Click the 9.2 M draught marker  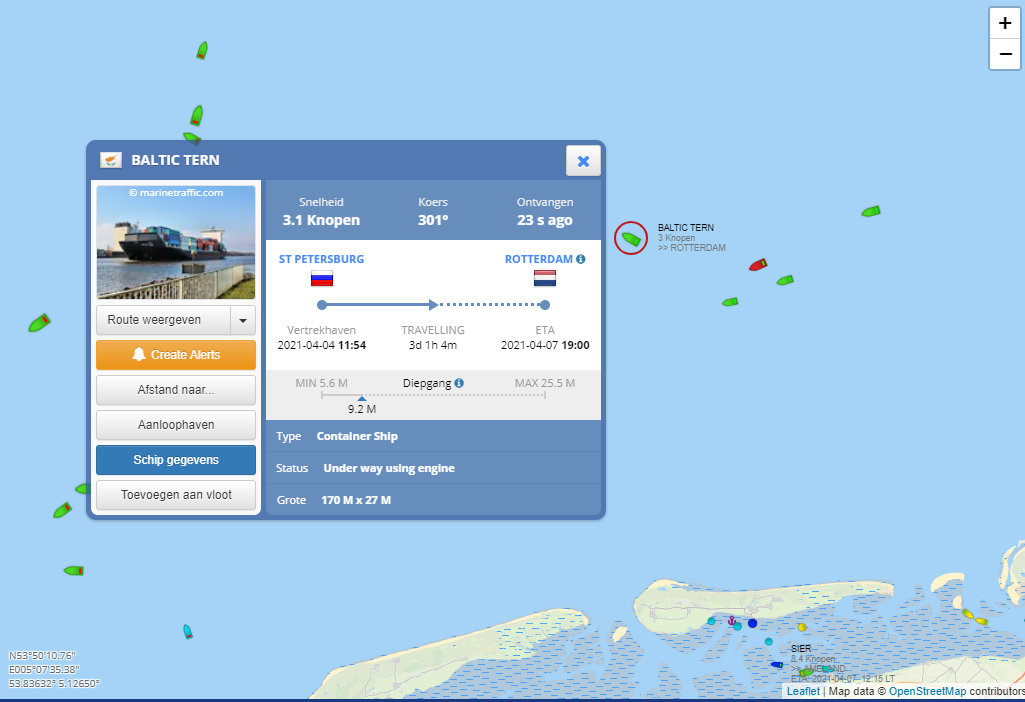pos(361,398)
